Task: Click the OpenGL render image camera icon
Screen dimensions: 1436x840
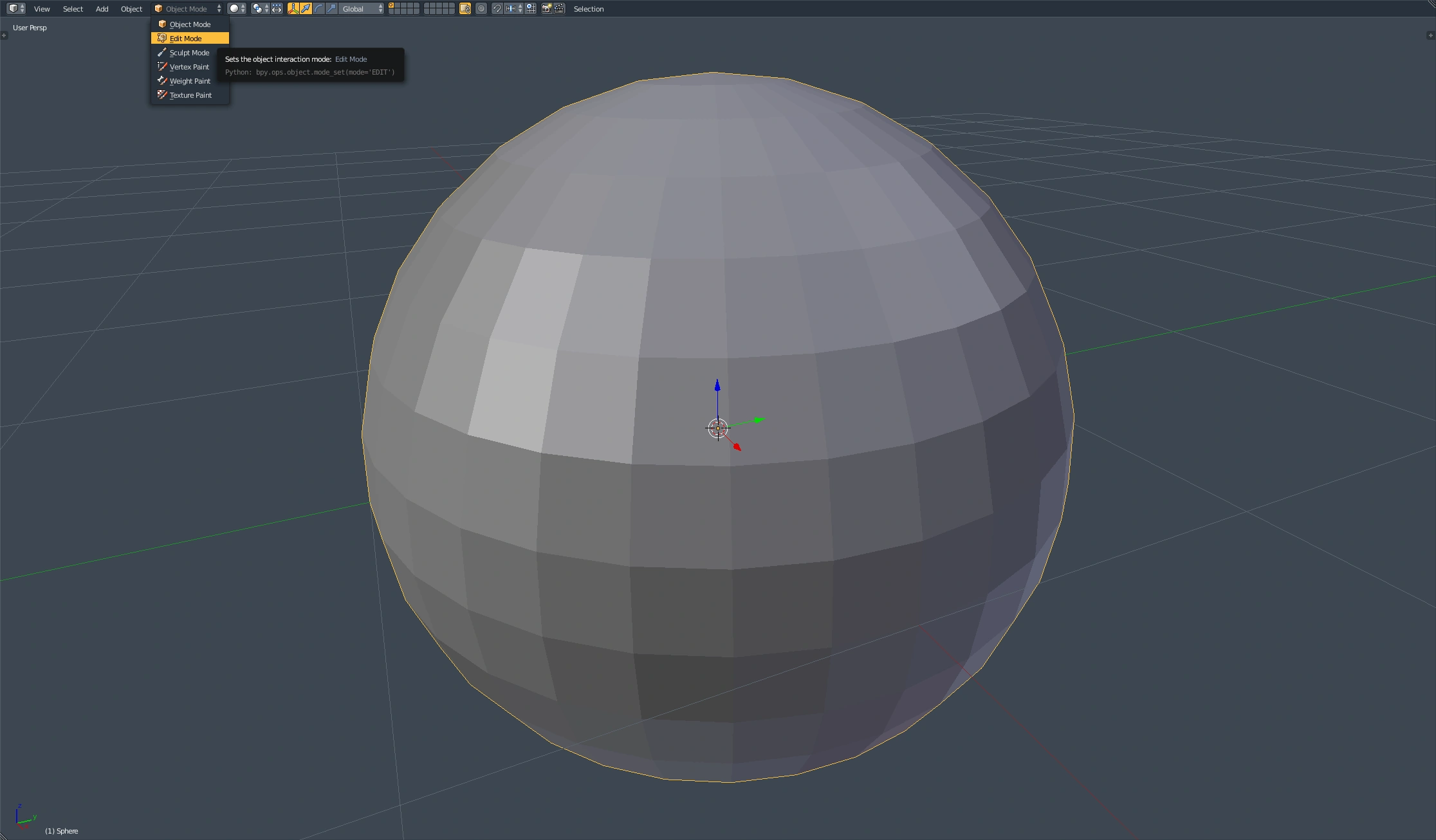Action: [546, 8]
